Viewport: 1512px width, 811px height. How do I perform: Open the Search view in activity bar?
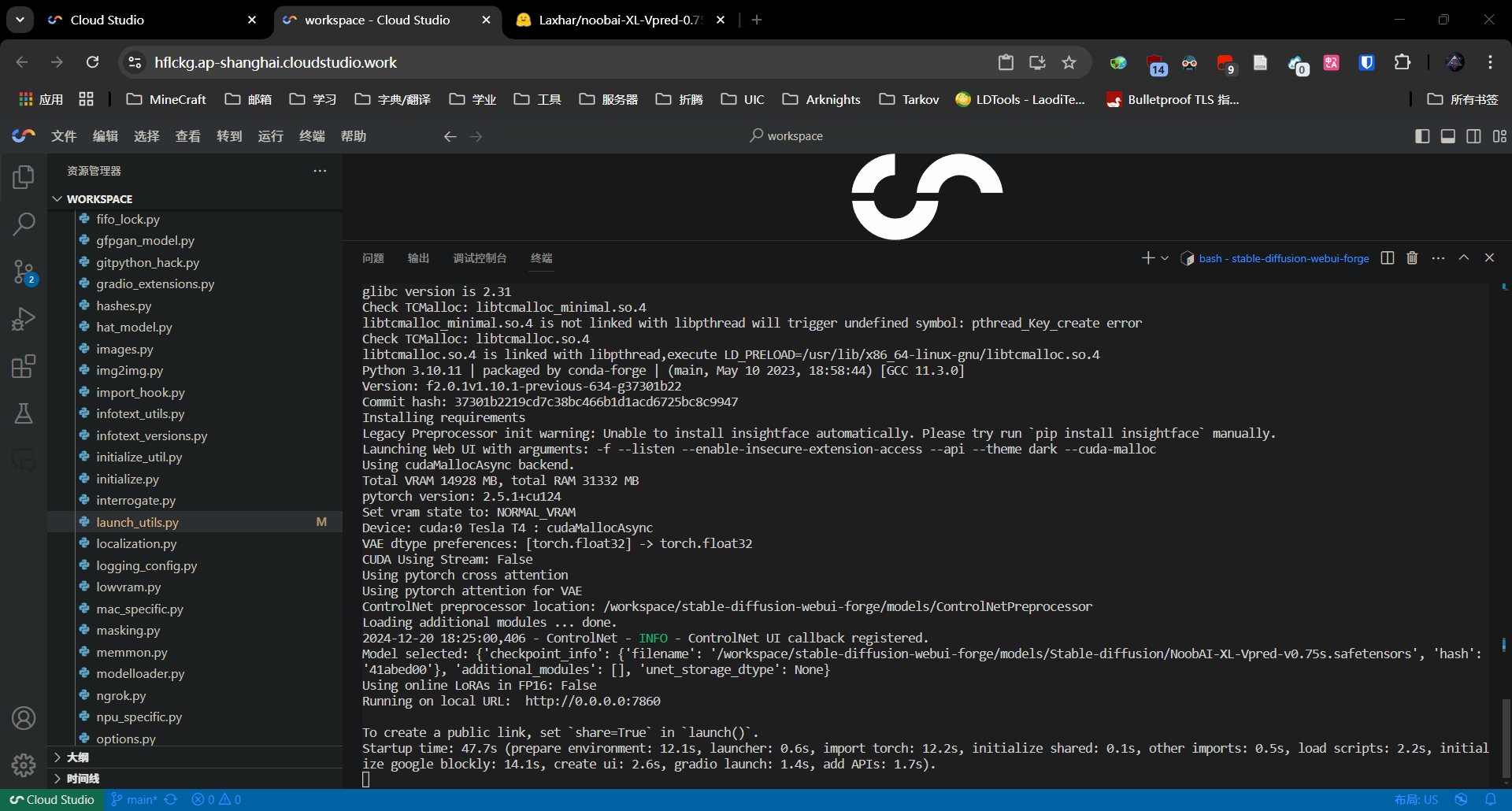[x=24, y=224]
